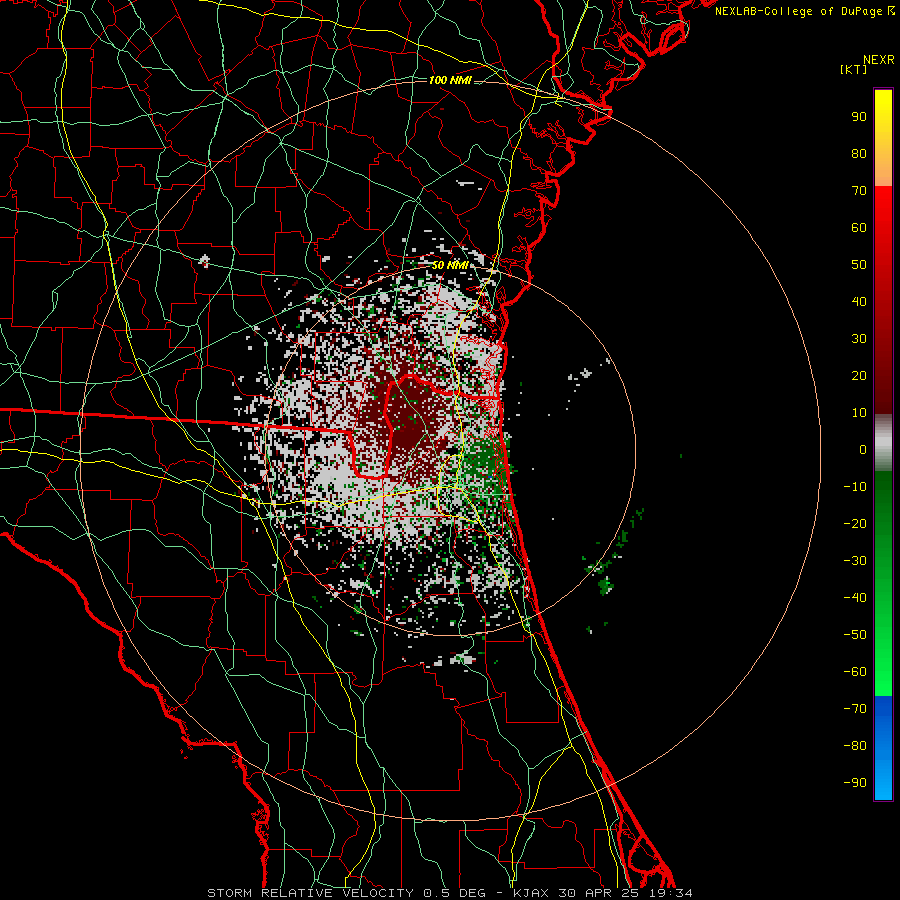900x900 pixels.
Task: Pick the orange segment of the velocity color bar
Action: 883,169
